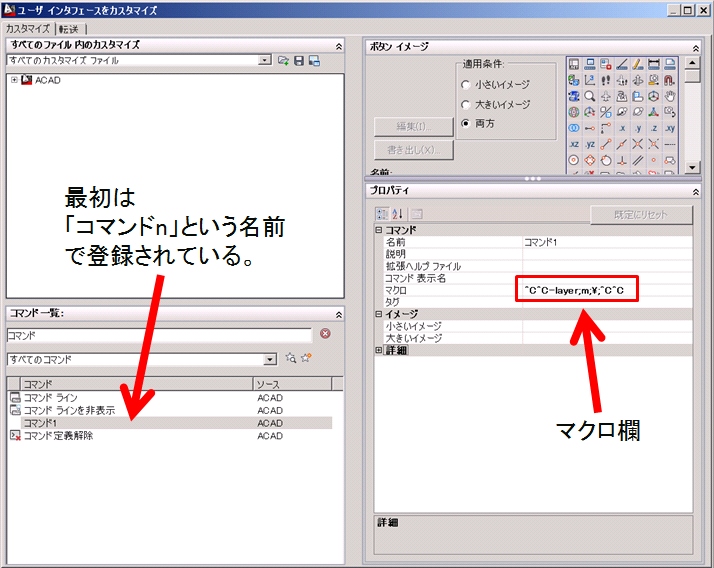The image size is (714, 568).
Task: Click the find command star-magnifier icon
Action: pos(291,358)
